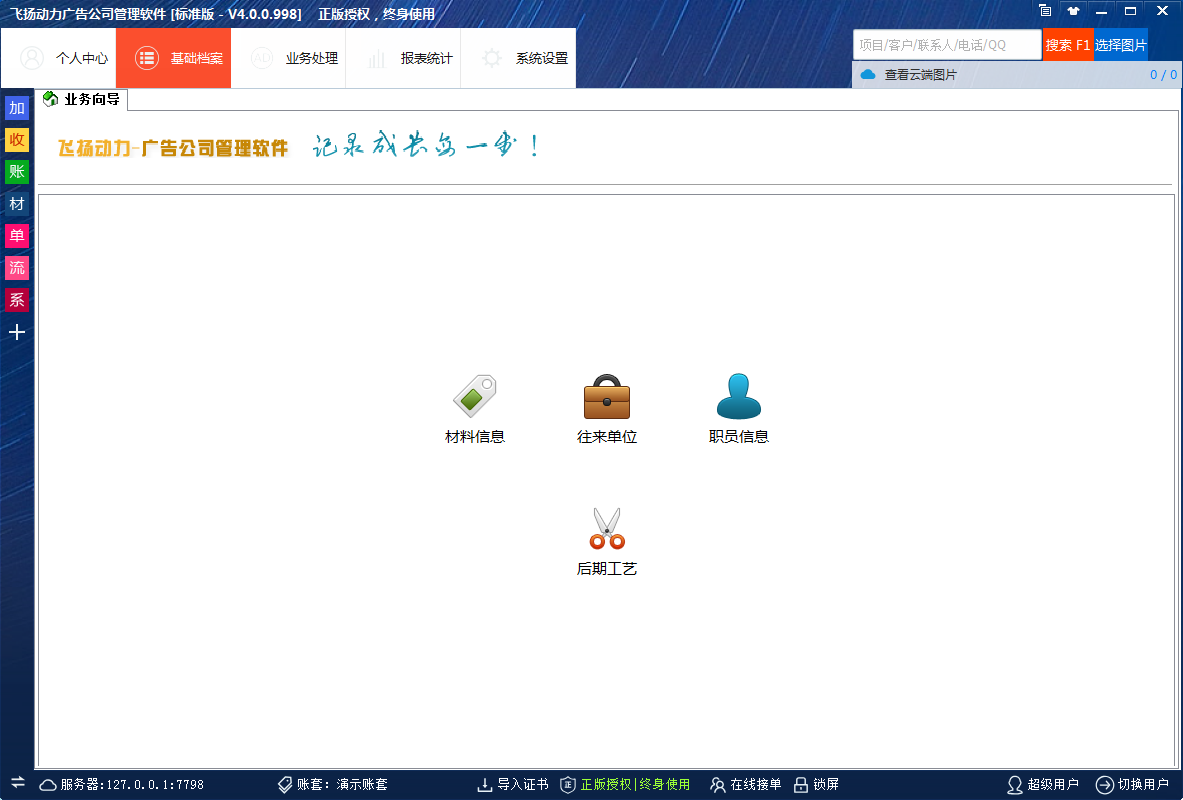Open the 后期工艺 scissors icon

tap(607, 530)
